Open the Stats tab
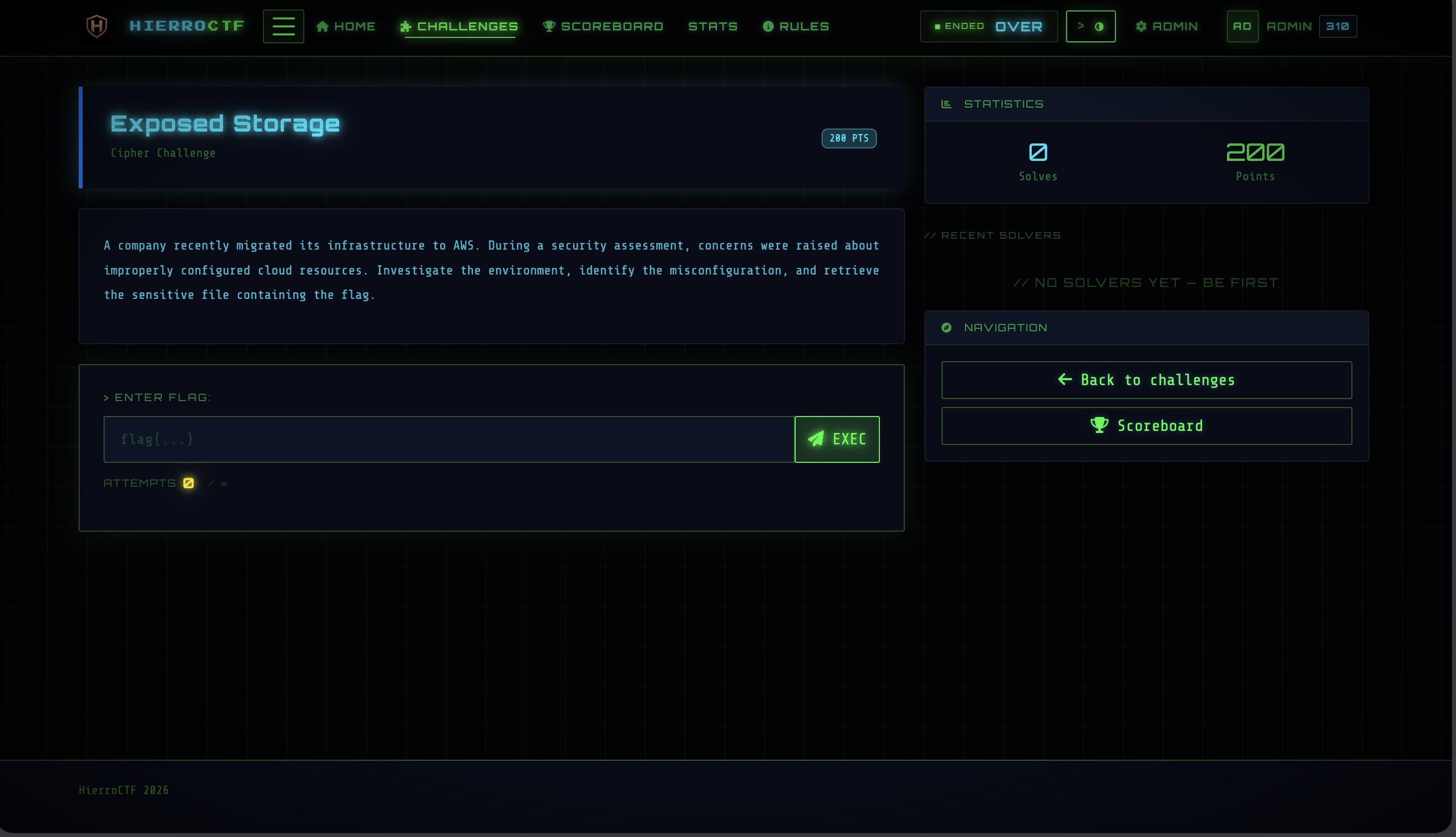This screenshot has height=837, width=1456. (x=712, y=26)
